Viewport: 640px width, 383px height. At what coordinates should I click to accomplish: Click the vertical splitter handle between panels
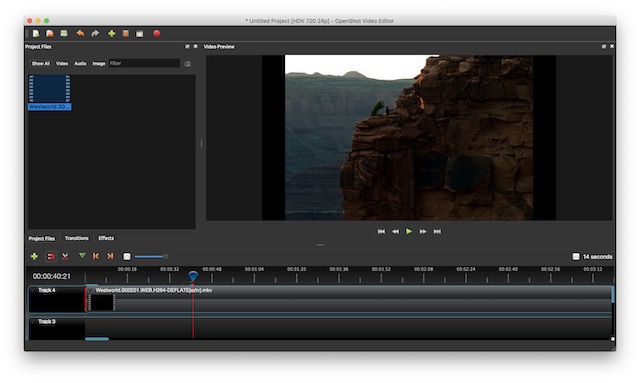201,143
